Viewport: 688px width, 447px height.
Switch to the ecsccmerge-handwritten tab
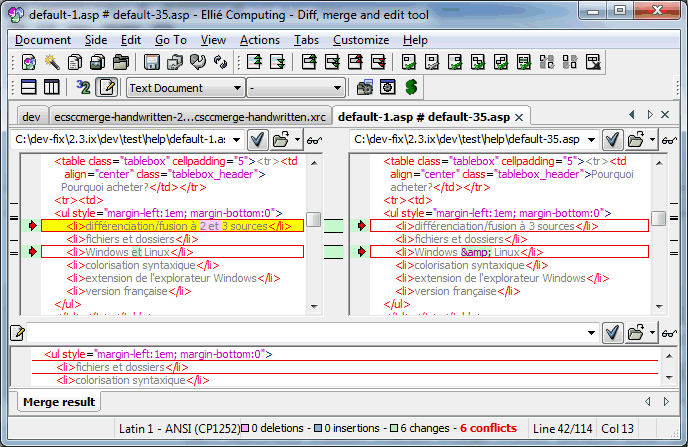point(190,117)
